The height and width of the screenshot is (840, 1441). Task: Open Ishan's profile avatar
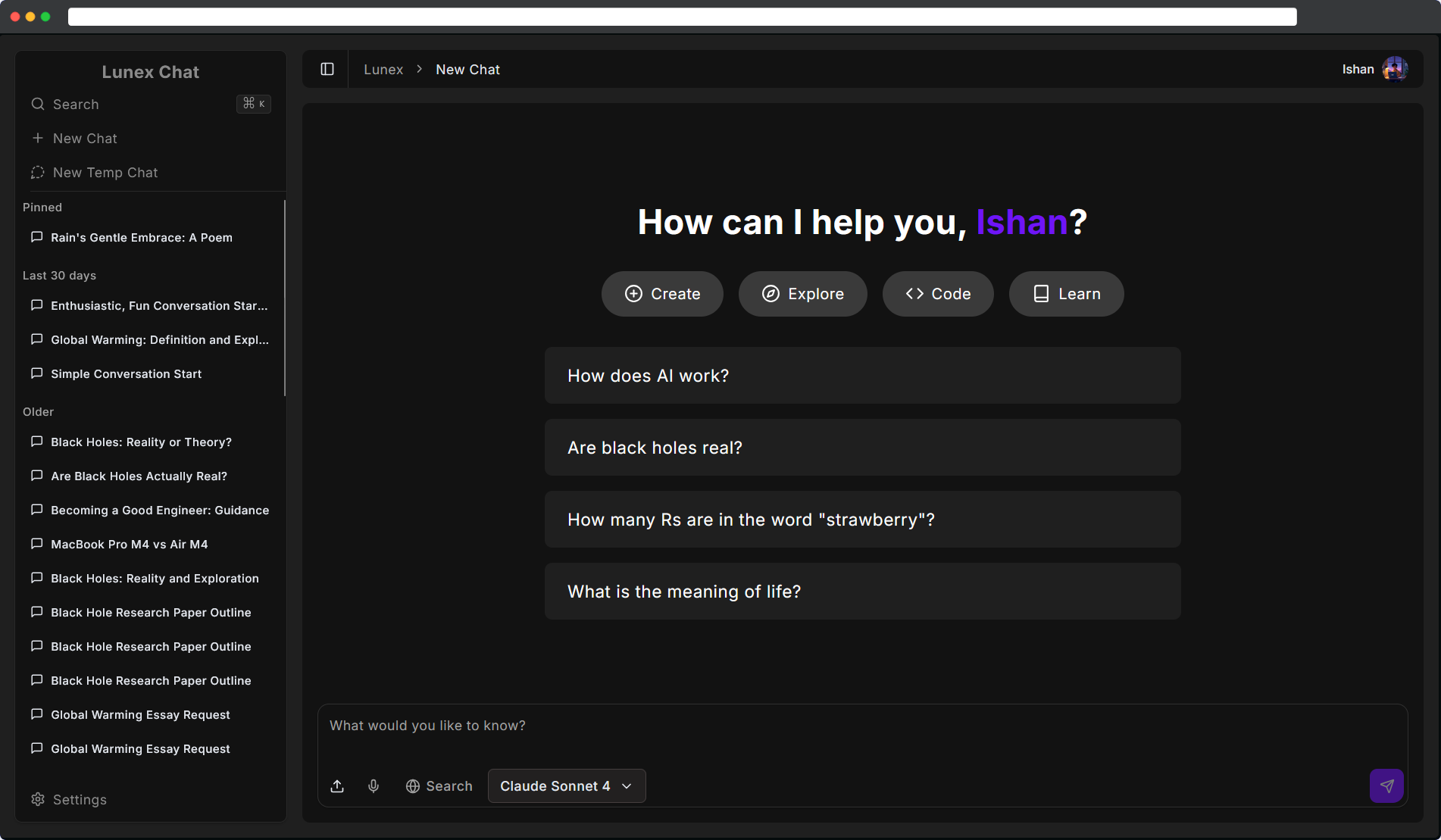click(x=1394, y=69)
